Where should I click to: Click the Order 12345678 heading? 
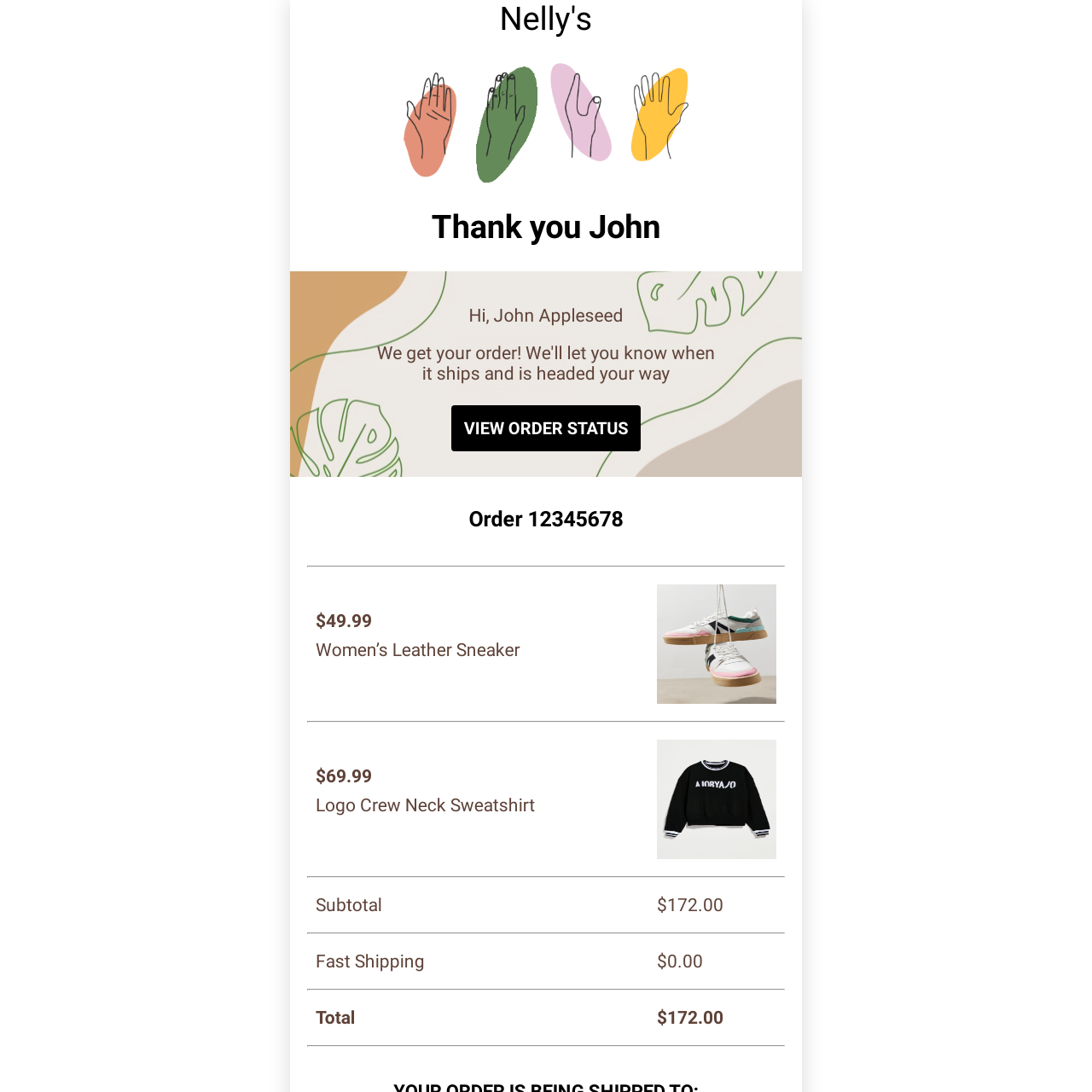[x=546, y=519]
